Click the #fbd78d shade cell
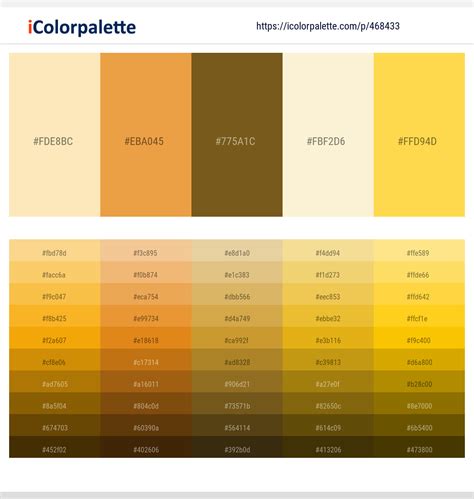 point(55,251)
